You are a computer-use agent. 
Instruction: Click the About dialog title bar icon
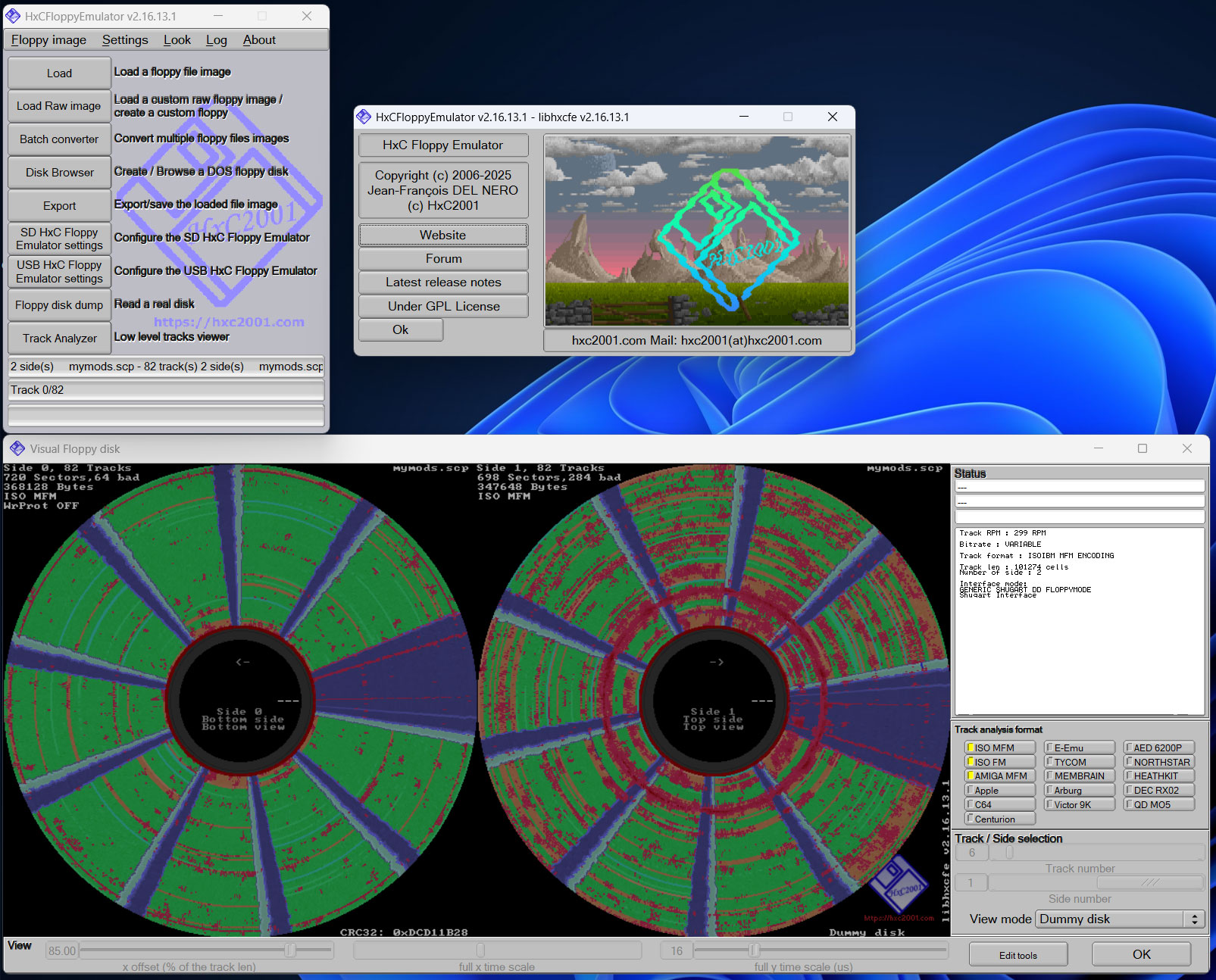click(364, 117)
